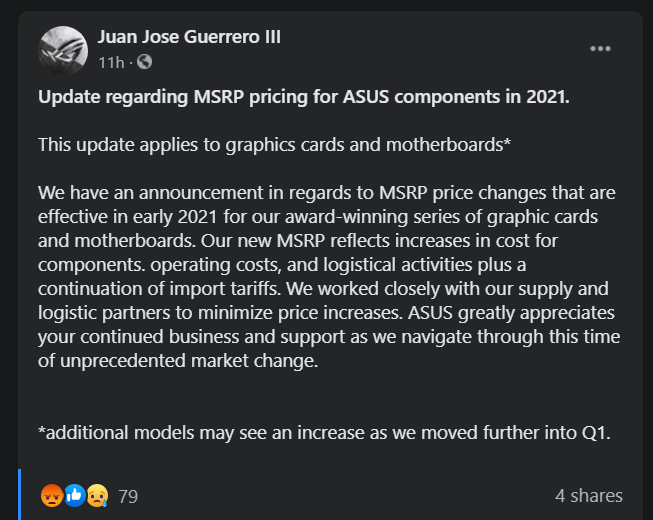This screenshot has height=520, width=653.
Task: Open the post options three-dot menu
Action: [600, 48]
